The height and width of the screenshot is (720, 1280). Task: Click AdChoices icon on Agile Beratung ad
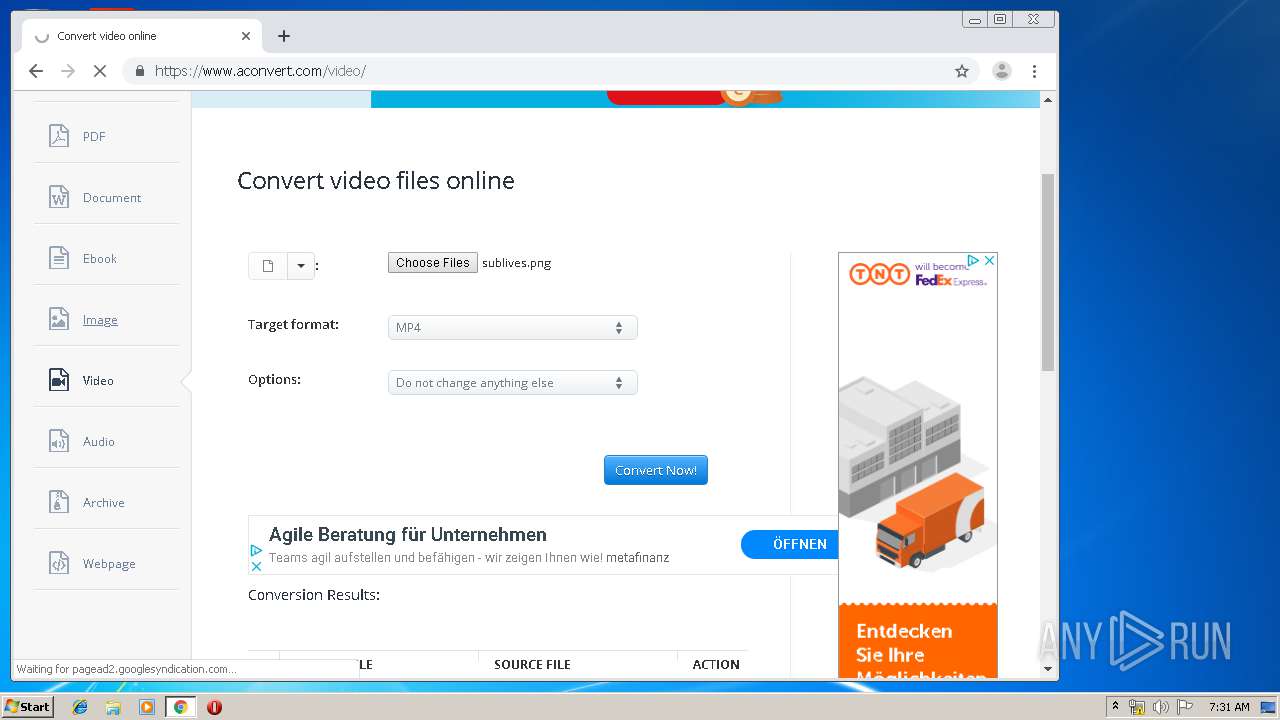tap(256, 550)
